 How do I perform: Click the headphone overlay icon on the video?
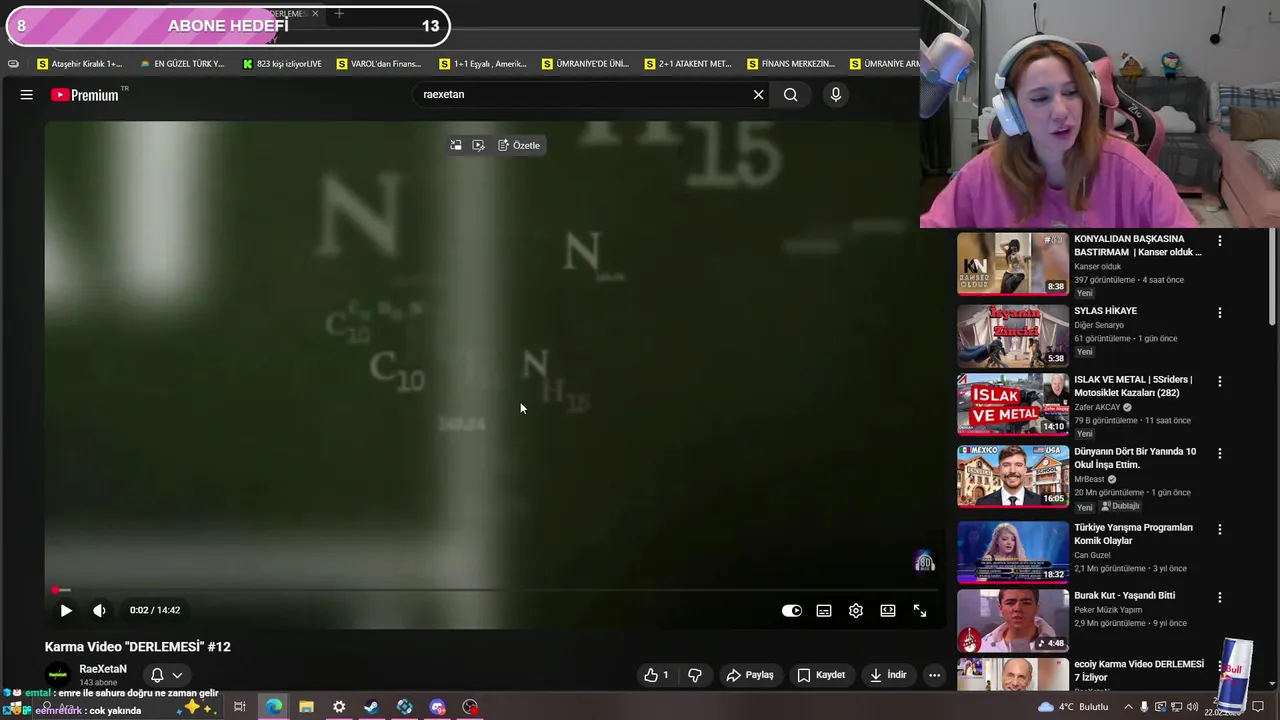925,563
